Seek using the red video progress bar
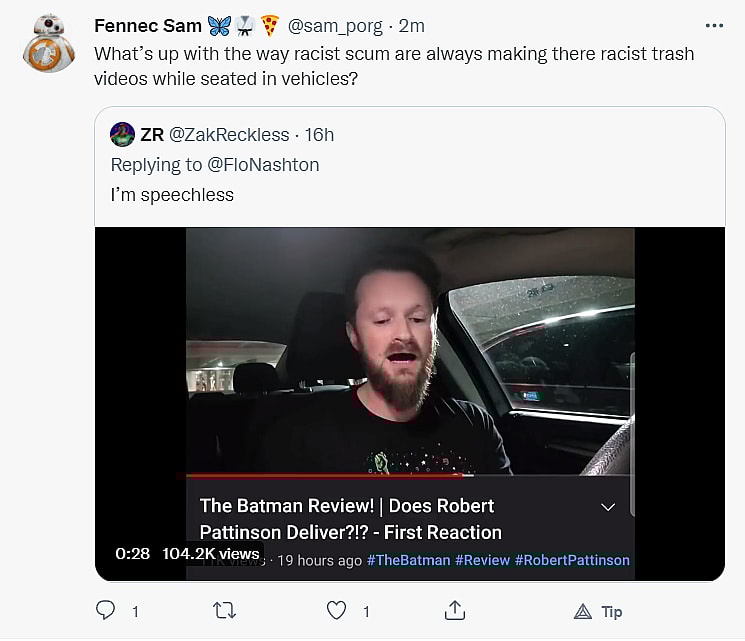This screenshot has width=745, height=641. pos(320,475)
